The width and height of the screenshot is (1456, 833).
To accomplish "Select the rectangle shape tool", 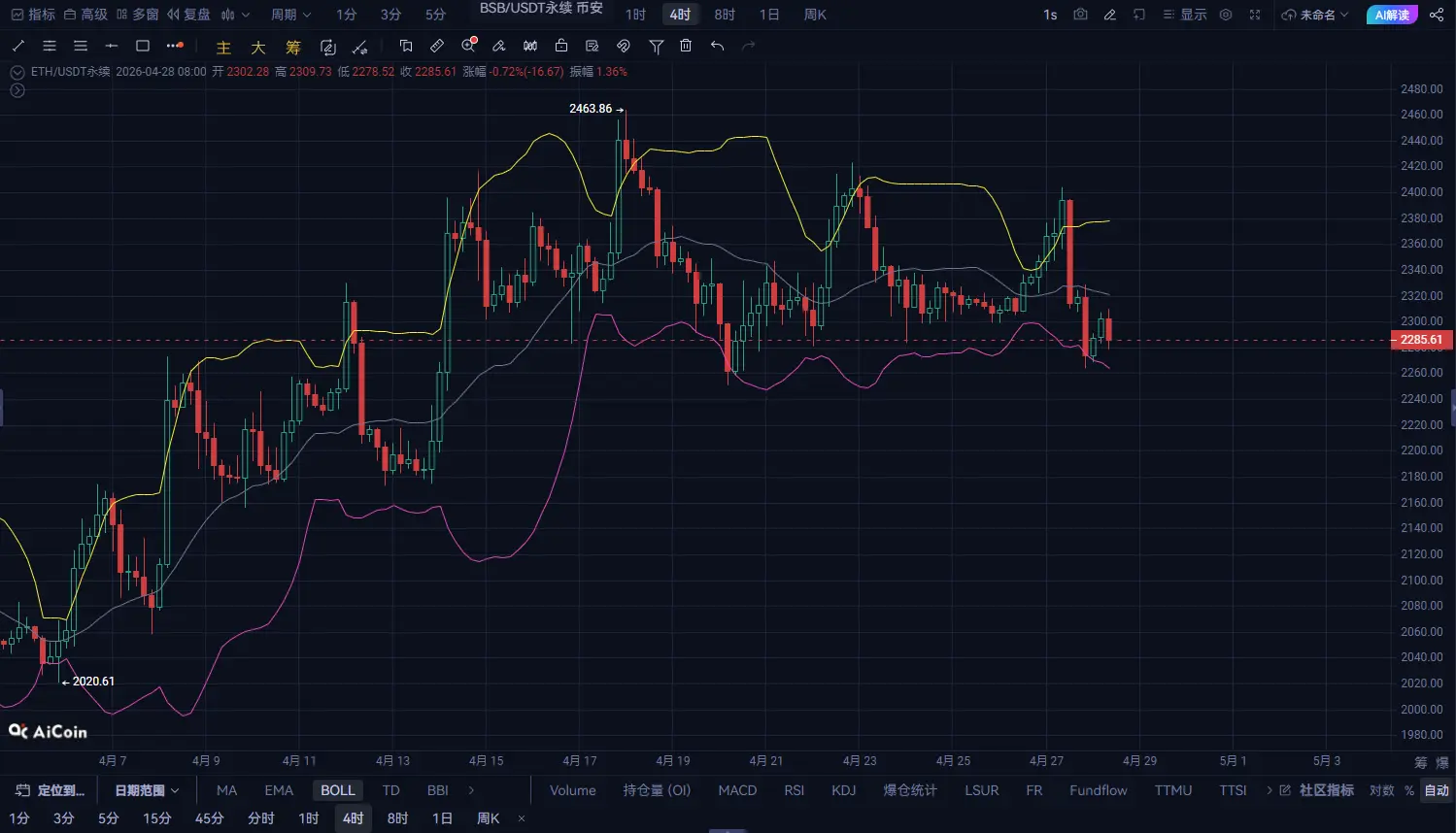I will tap(143, 46).
